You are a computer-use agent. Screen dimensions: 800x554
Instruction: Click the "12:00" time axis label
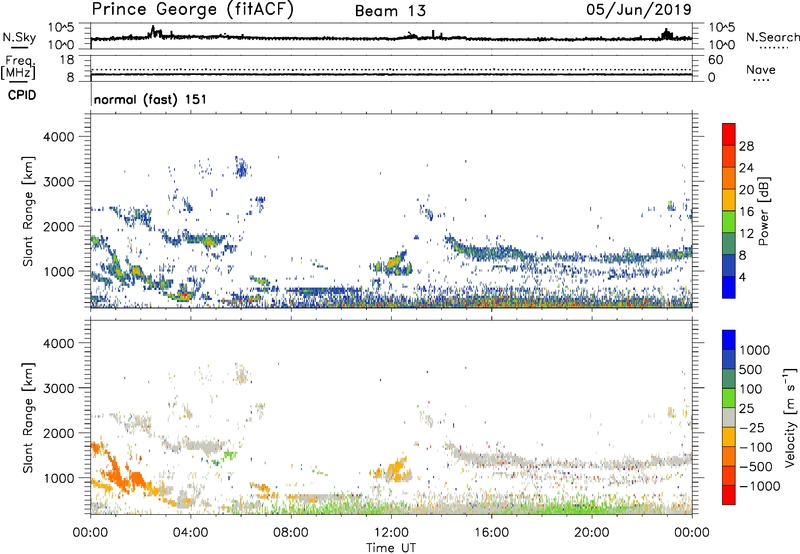(391, 533)
